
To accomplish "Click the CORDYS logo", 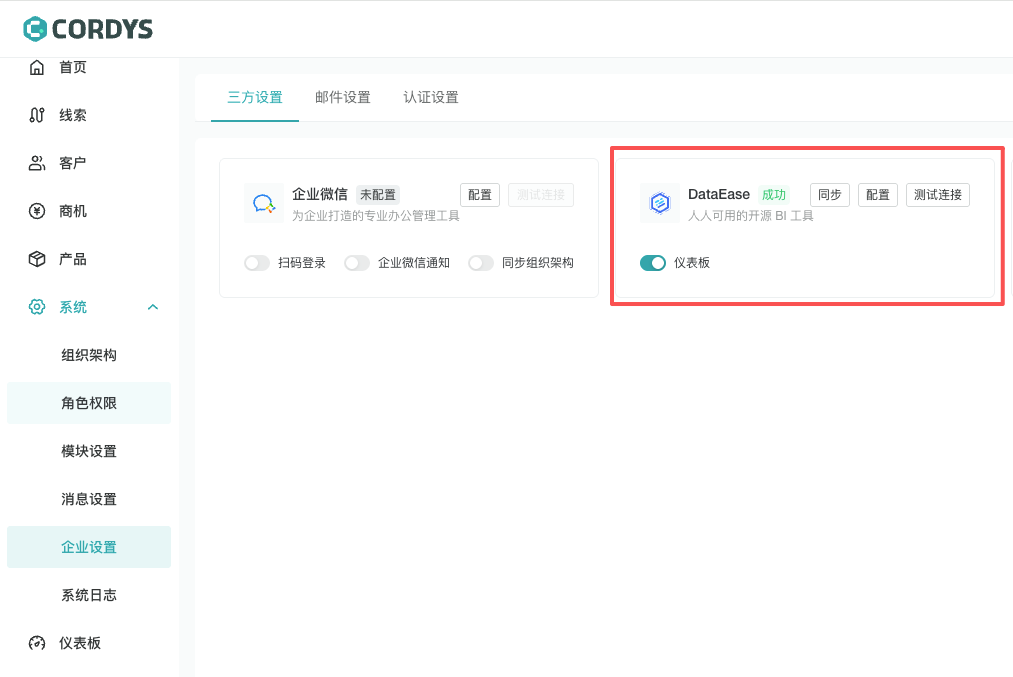I will pyautogui.click(x=88, y=29).
